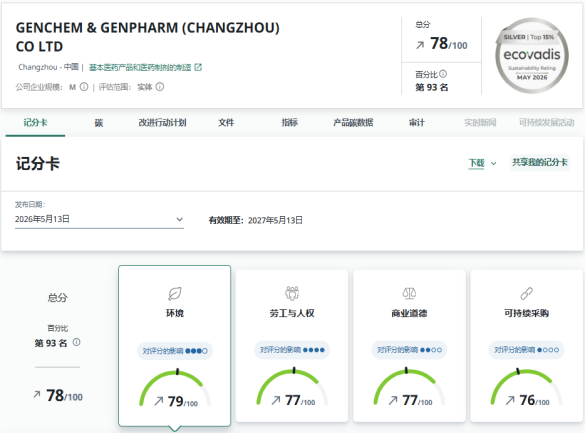Image resolution: width=585 pixels, height=433 pixels.
Task: Click the info icon beside 评估范围 实体
Action: pyautogui.click(x=160, y=87)
